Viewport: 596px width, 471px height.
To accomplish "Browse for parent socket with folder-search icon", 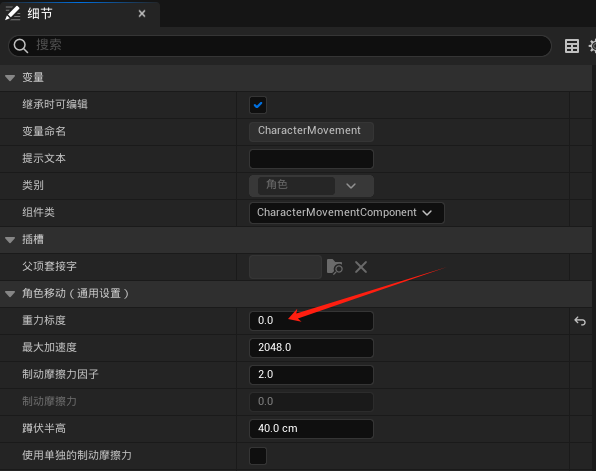I will point(334,267).
